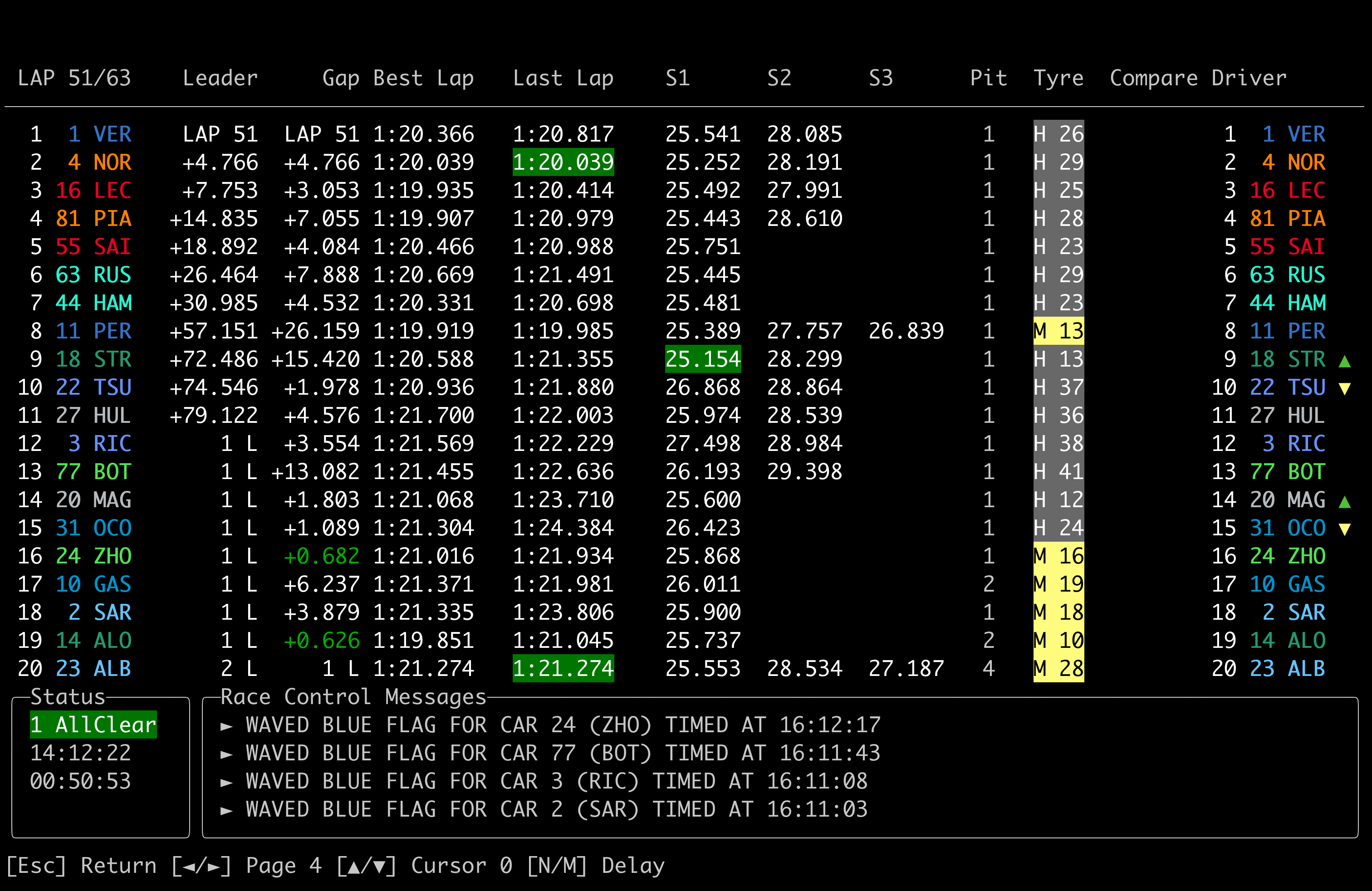Click the green AllClear status indicator
This screenshot has width=1372, height=891.
coord(93,725)
